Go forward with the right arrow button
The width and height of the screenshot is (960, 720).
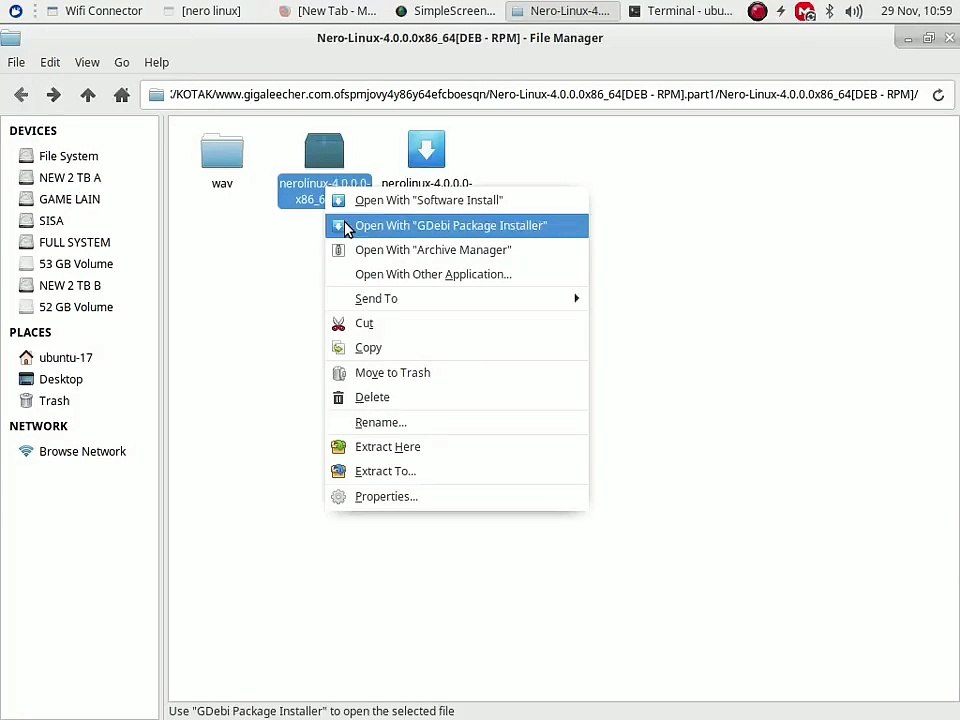54,95
